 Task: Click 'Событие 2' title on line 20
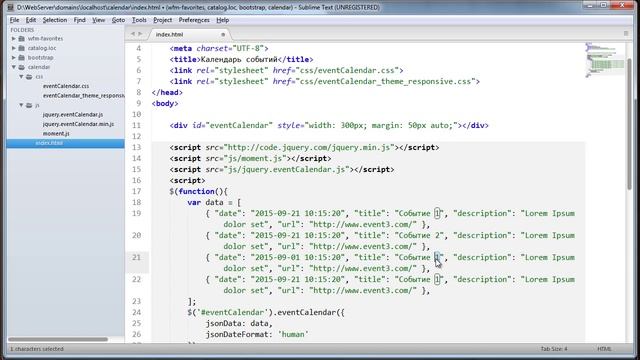(x=418, y=236)
